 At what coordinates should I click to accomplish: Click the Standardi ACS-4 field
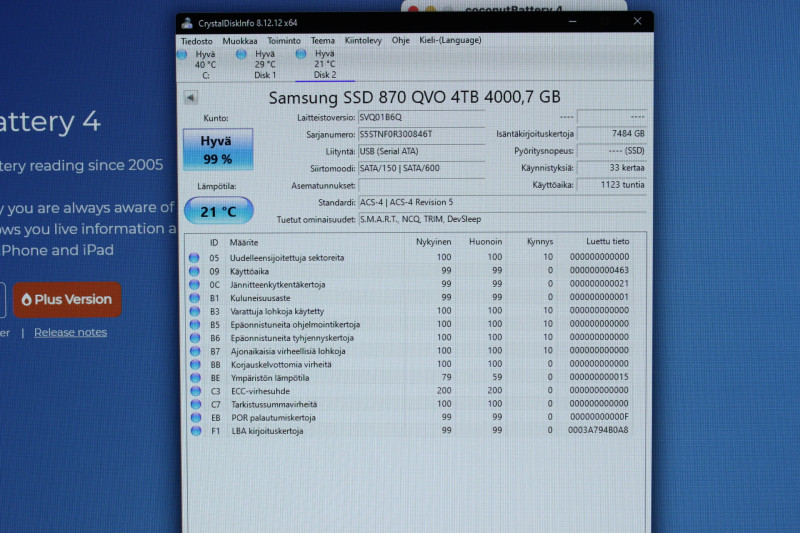click(x=502, y=202)
